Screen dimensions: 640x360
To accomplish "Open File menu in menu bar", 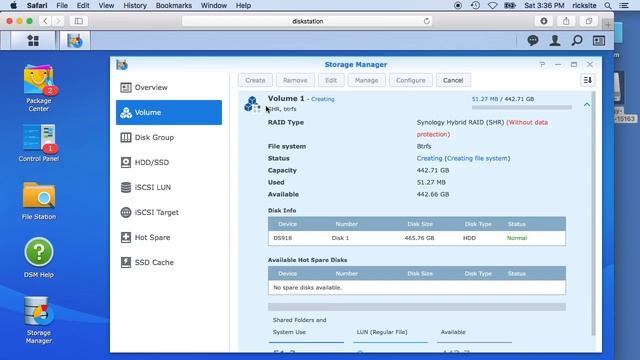I will tap(62, 5).
